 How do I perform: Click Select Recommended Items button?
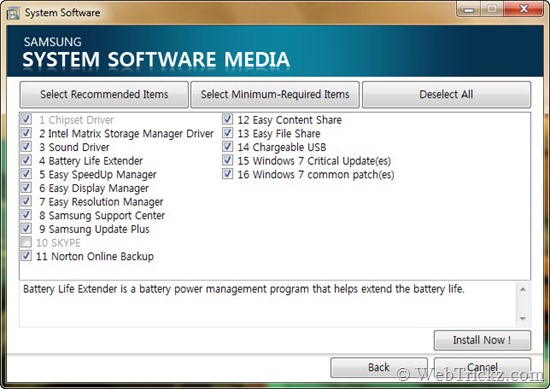(104, 94)
